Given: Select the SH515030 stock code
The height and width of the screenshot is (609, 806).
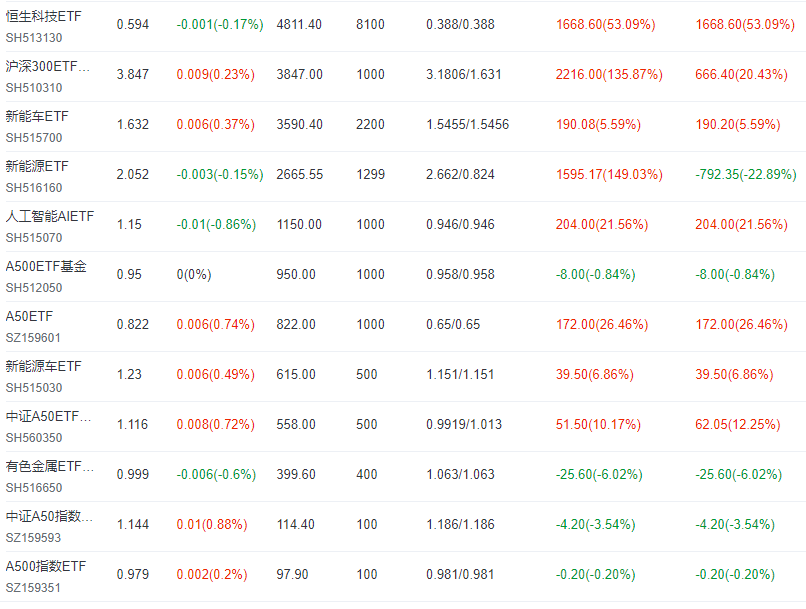Looking at the screenshot, I should pos(34,388).
